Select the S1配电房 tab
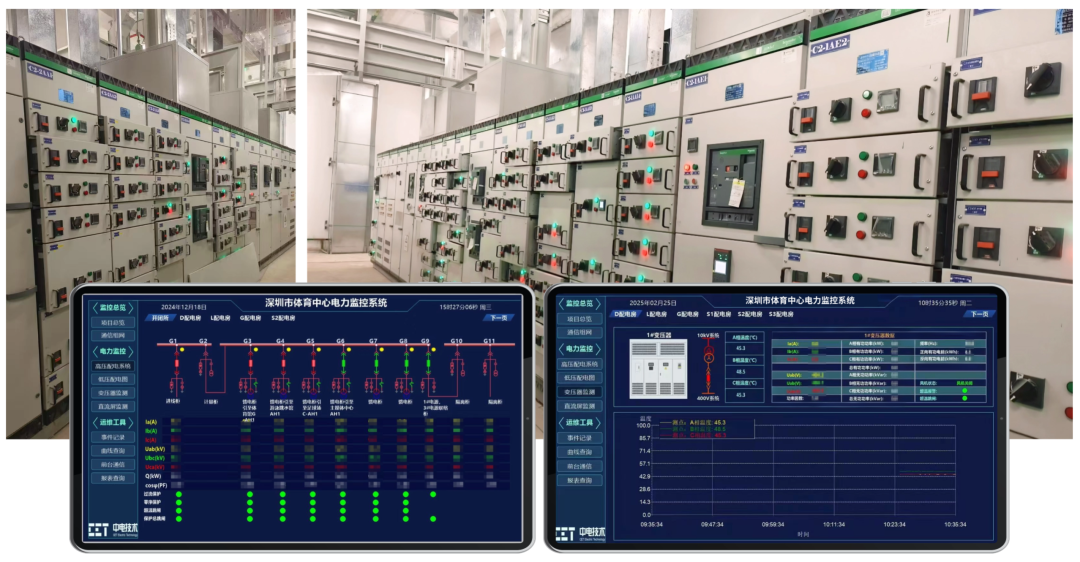Image resolution: width=1080 pixels, height=562 pixels. coord(718,314)
